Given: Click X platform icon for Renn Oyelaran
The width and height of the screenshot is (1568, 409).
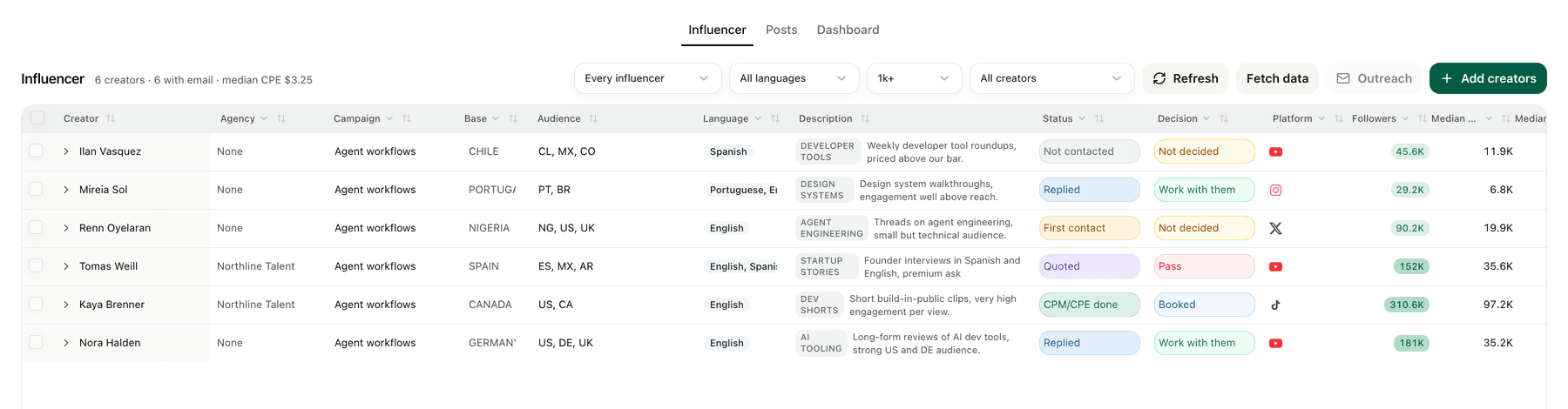Looking at the screenshot, I should click(1275, 228).
